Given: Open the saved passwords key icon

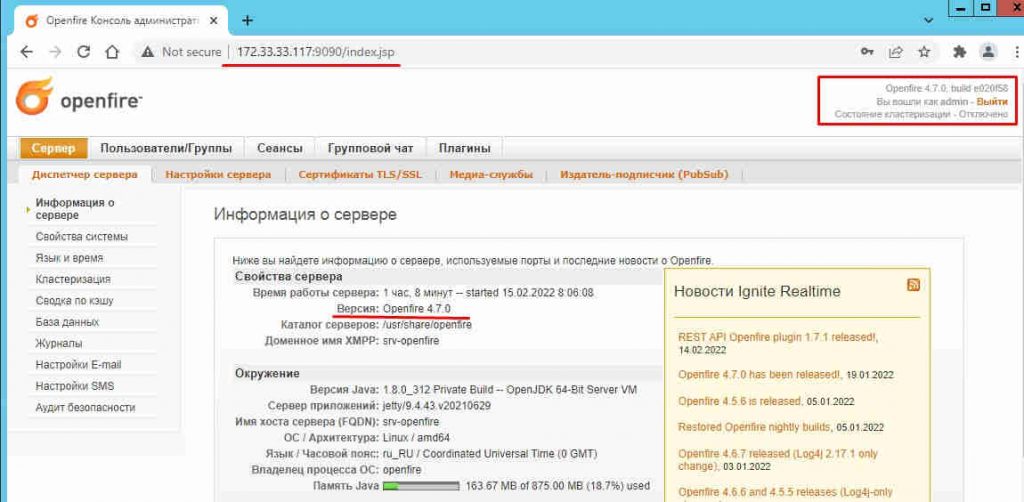Looking at the screenshot, I should (x=868, y=52).
